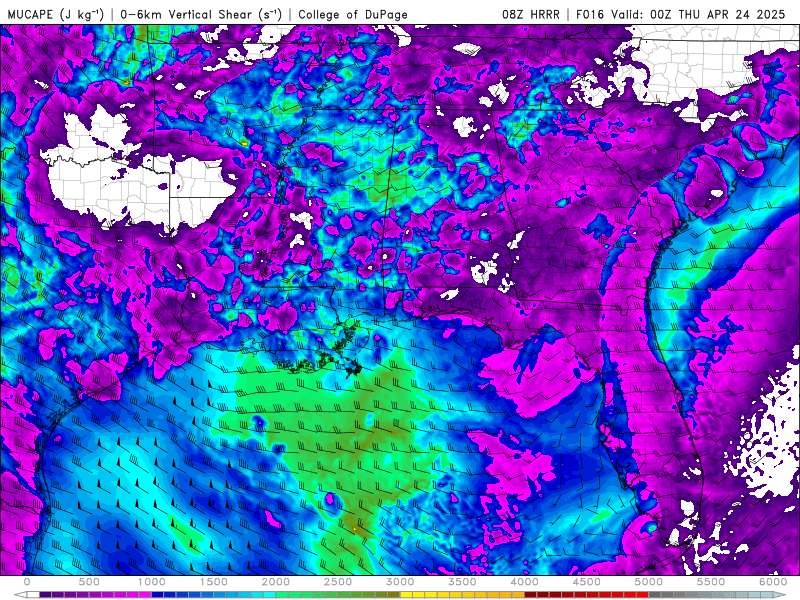Click the 500 label on the color scale
The width and height of the screenshot is (800, 600).
tap(89, 582)
